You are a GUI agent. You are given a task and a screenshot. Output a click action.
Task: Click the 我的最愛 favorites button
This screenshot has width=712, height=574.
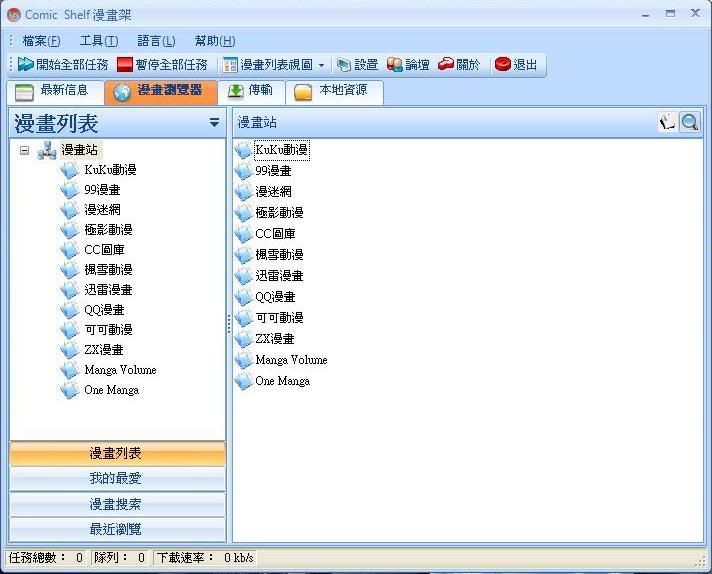(x=117, y=479)
